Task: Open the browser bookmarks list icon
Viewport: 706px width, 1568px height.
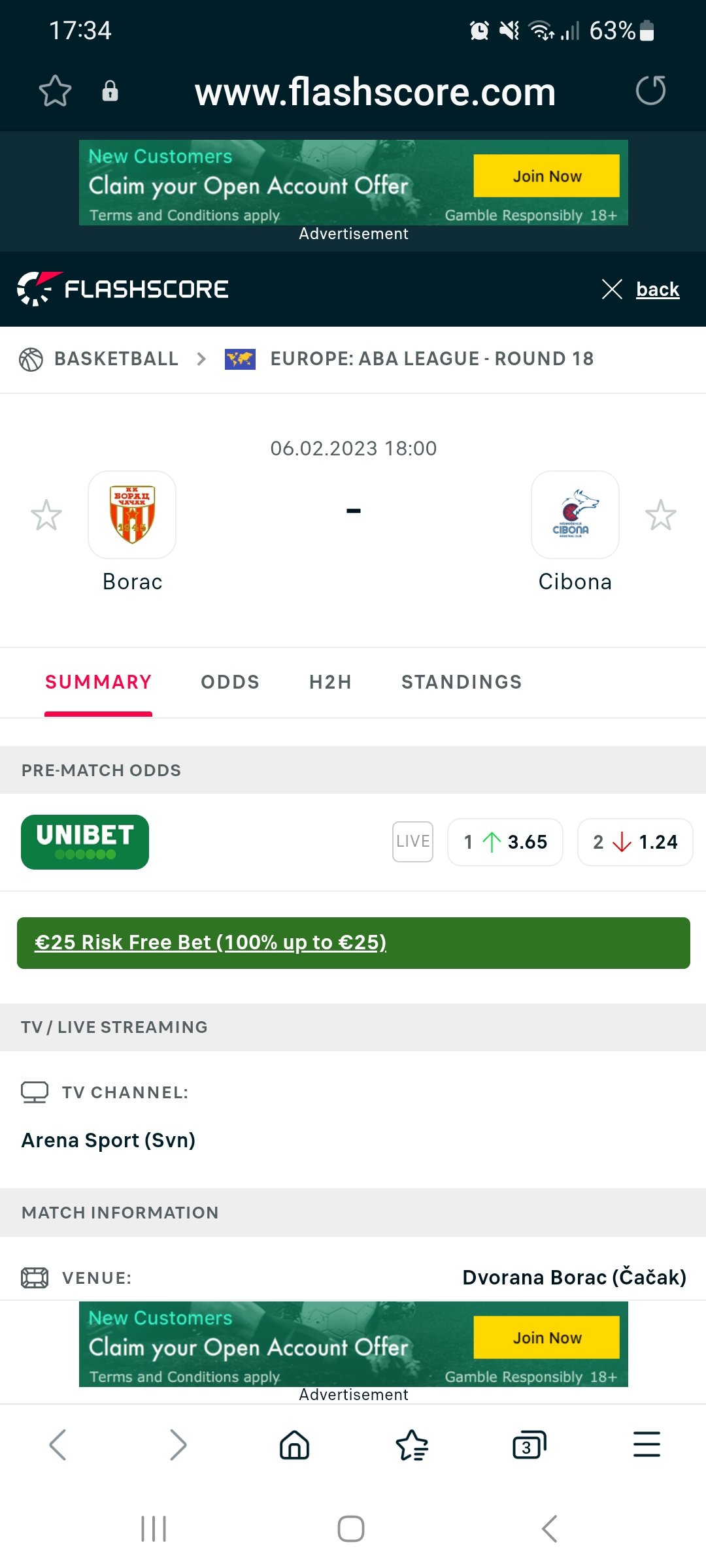Action: pyautogui.click(x=412, y=1445)
